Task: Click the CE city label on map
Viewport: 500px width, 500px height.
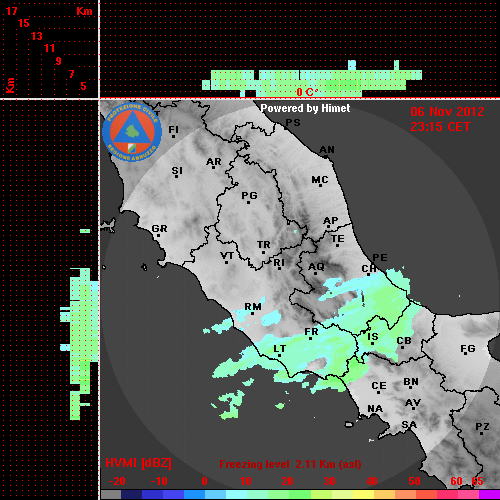Action: (x=379, y=386)
